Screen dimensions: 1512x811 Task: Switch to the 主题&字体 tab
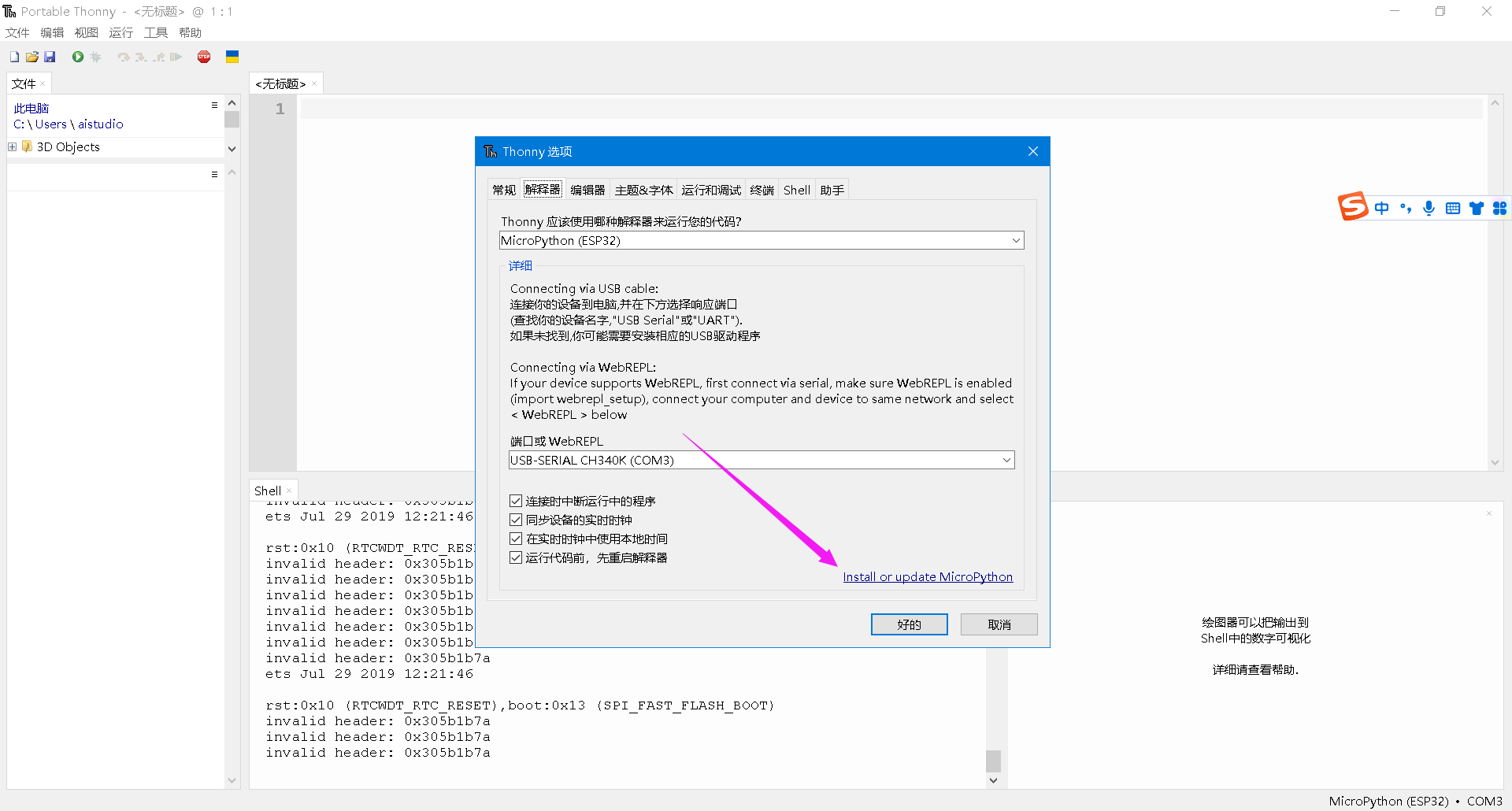point(643,190)
